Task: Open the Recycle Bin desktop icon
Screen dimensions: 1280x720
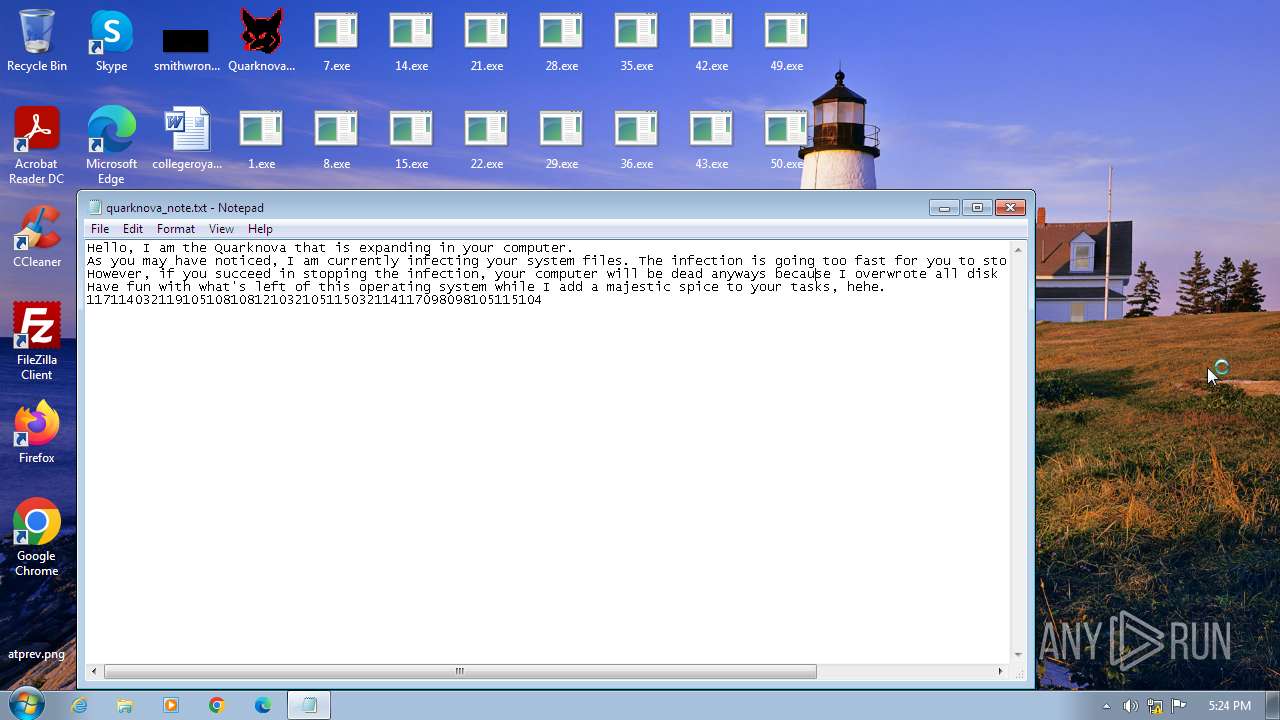Action: (37, 40)
